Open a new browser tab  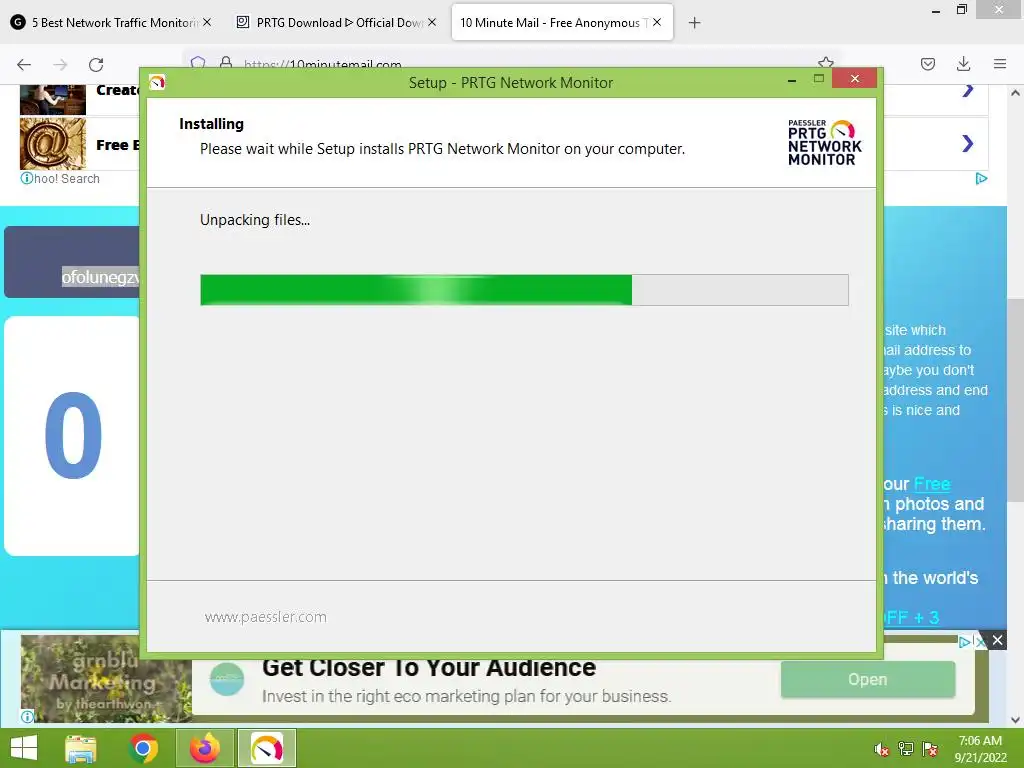pos(694,23)
